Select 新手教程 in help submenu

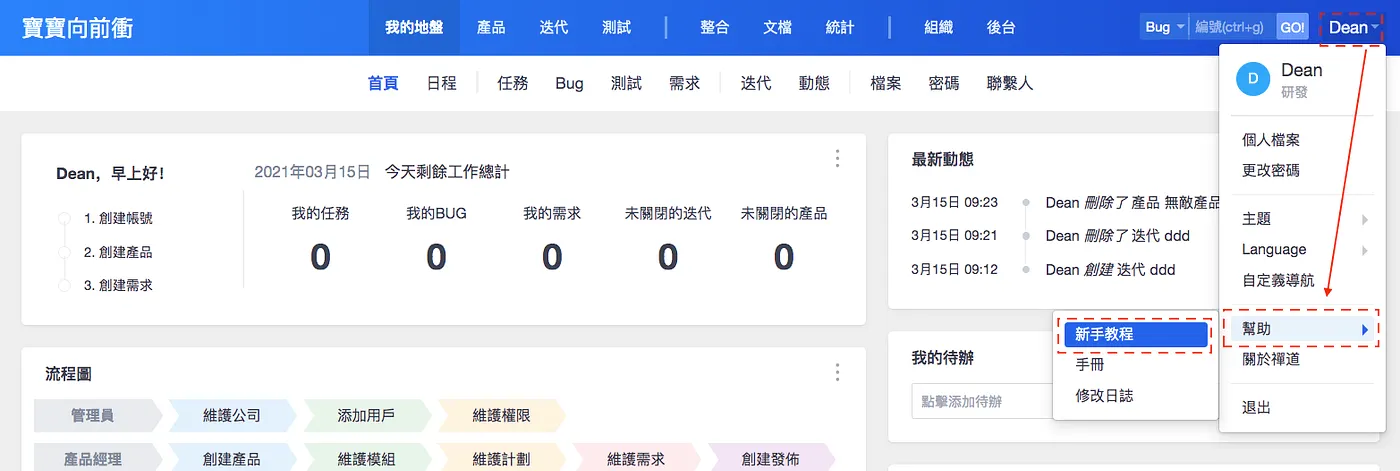(x=1135, y=335)
